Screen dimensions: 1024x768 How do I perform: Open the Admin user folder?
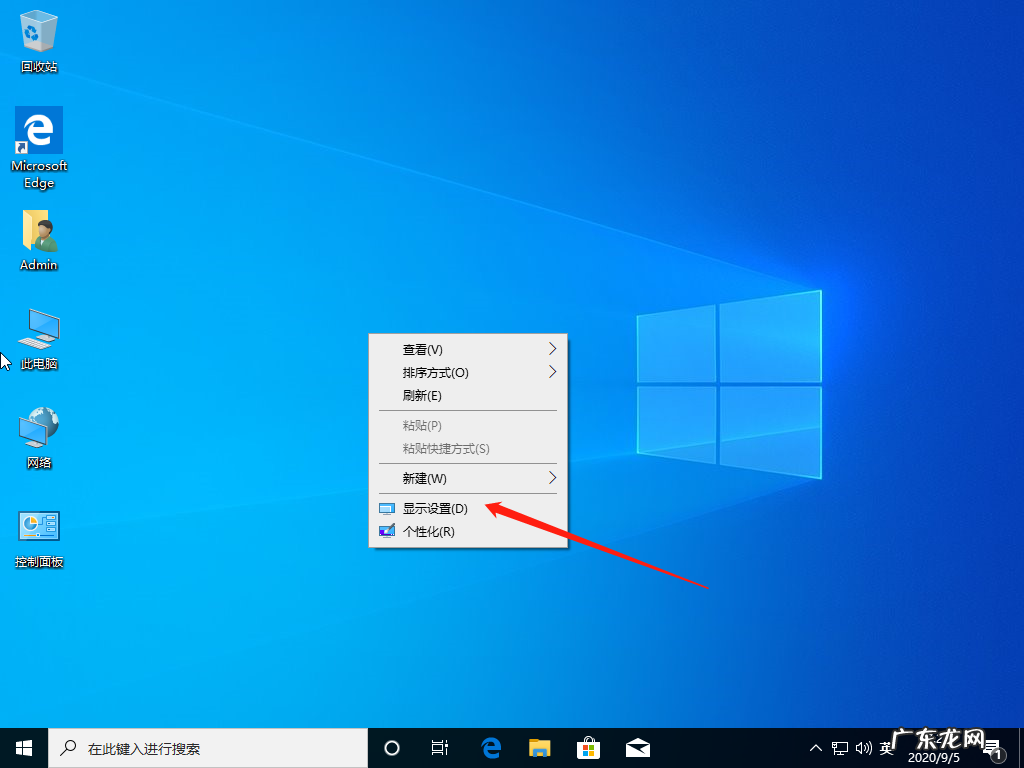(x=38, y=232)
